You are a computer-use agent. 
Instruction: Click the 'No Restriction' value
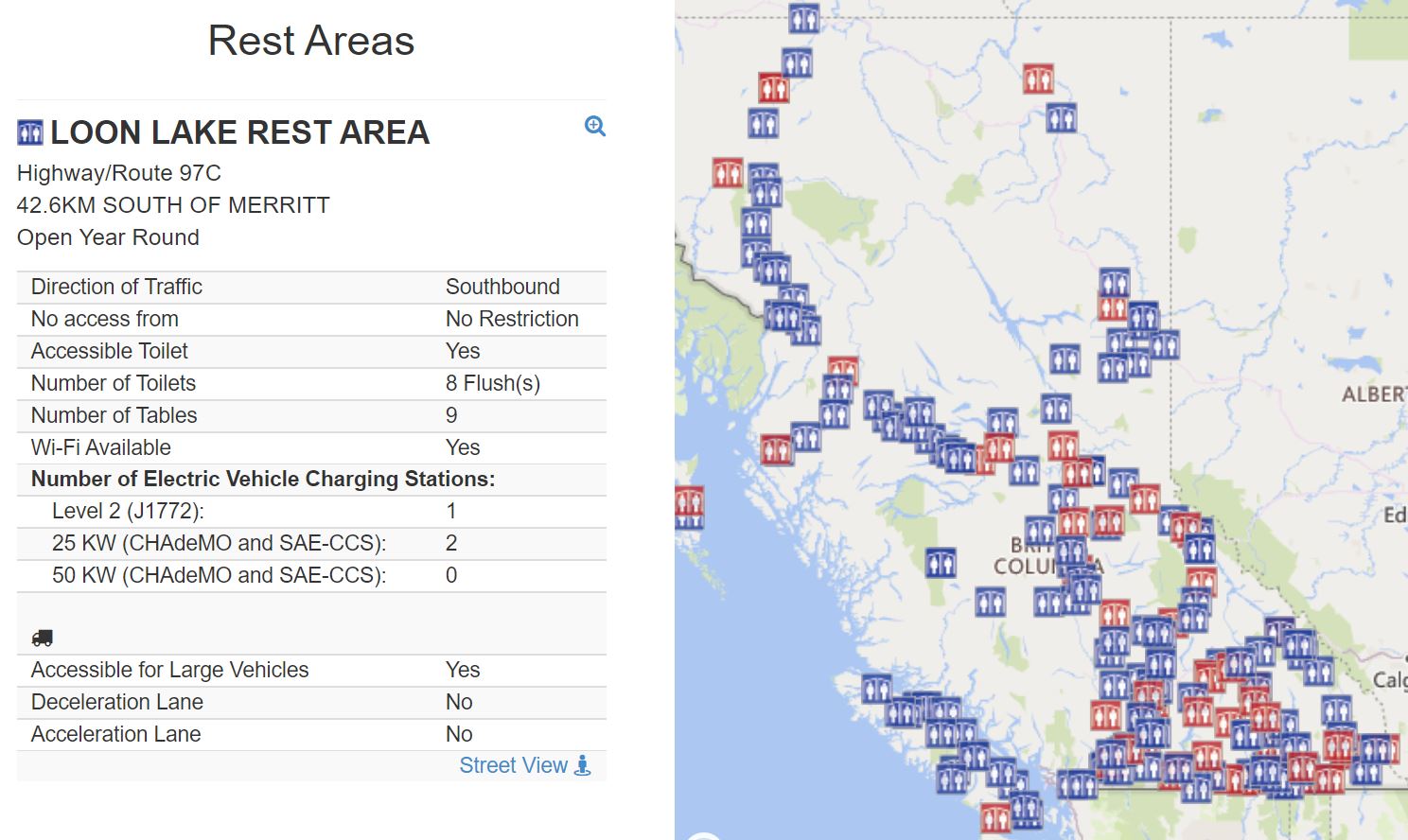coord(512,319)
